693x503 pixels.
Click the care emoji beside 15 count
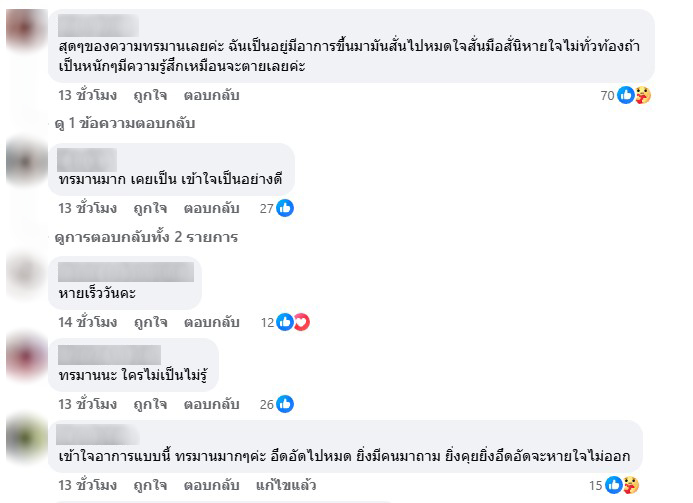coord(631,485)
